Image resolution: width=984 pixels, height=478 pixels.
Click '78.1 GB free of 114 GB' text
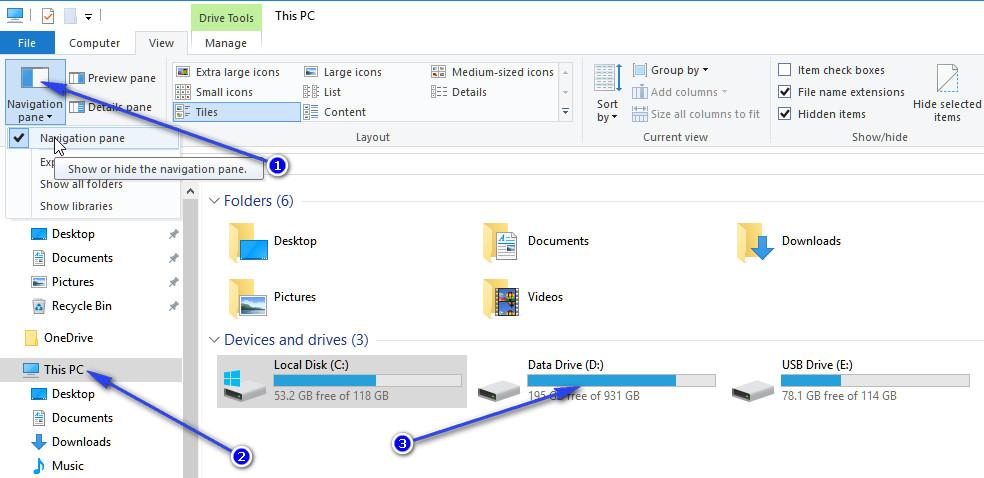click(x=839, y=396)
